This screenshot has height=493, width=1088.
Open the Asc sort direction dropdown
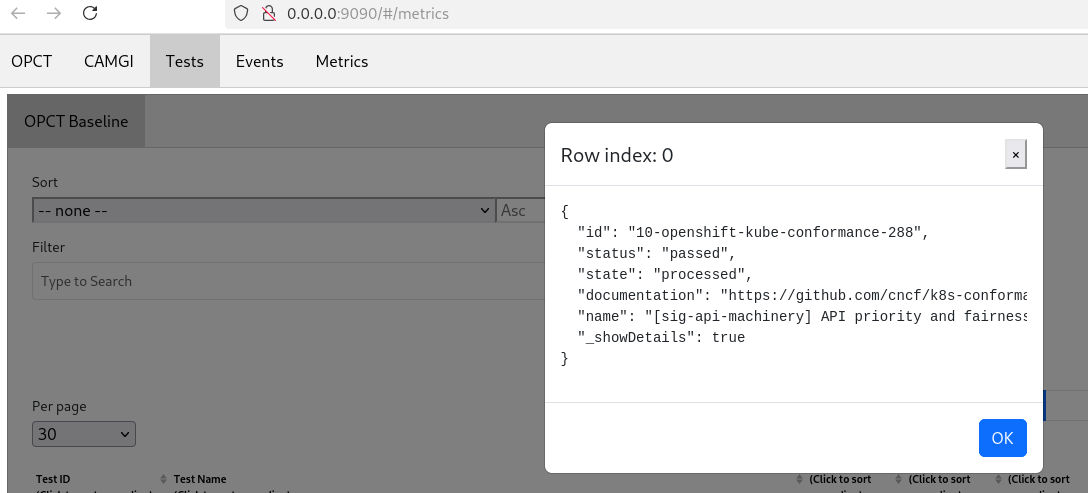(520, 211)
